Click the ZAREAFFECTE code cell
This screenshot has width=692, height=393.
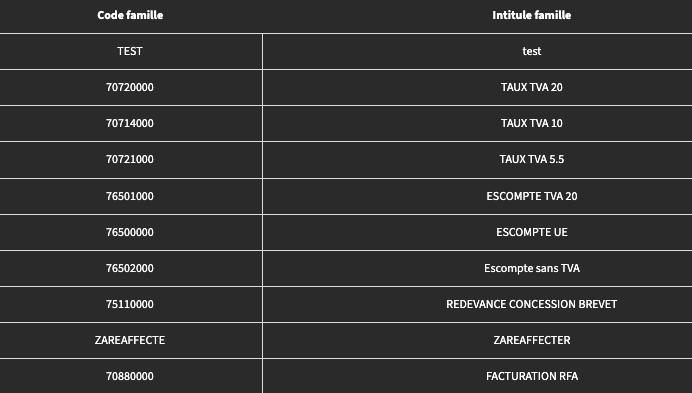point(130,340)
